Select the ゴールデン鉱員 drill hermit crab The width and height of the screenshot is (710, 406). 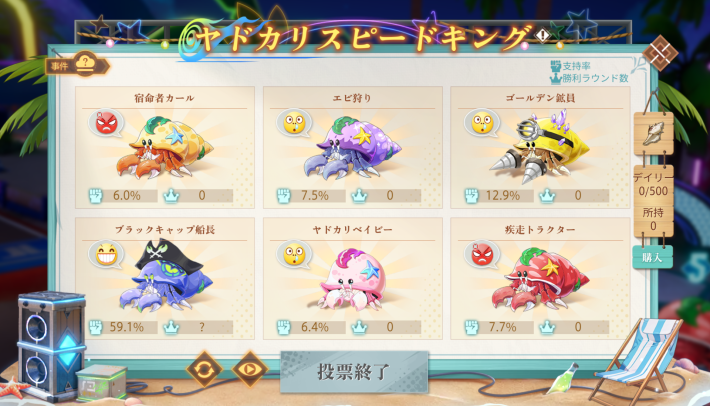coord(540,147)
